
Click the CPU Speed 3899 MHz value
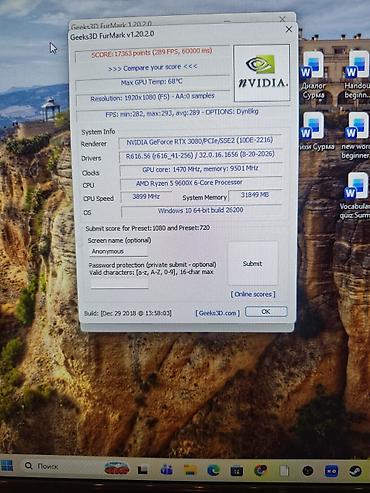click(146, 197)
